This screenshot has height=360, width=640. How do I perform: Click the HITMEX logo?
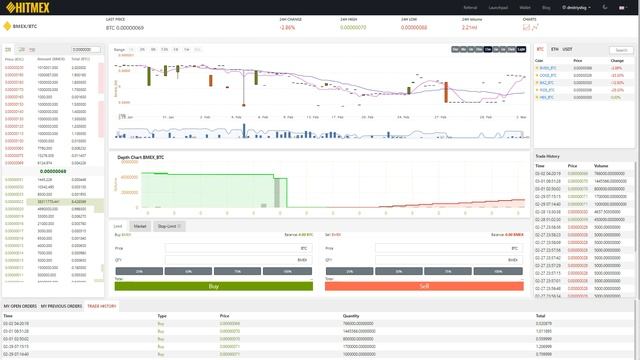(x=27, y=7)
